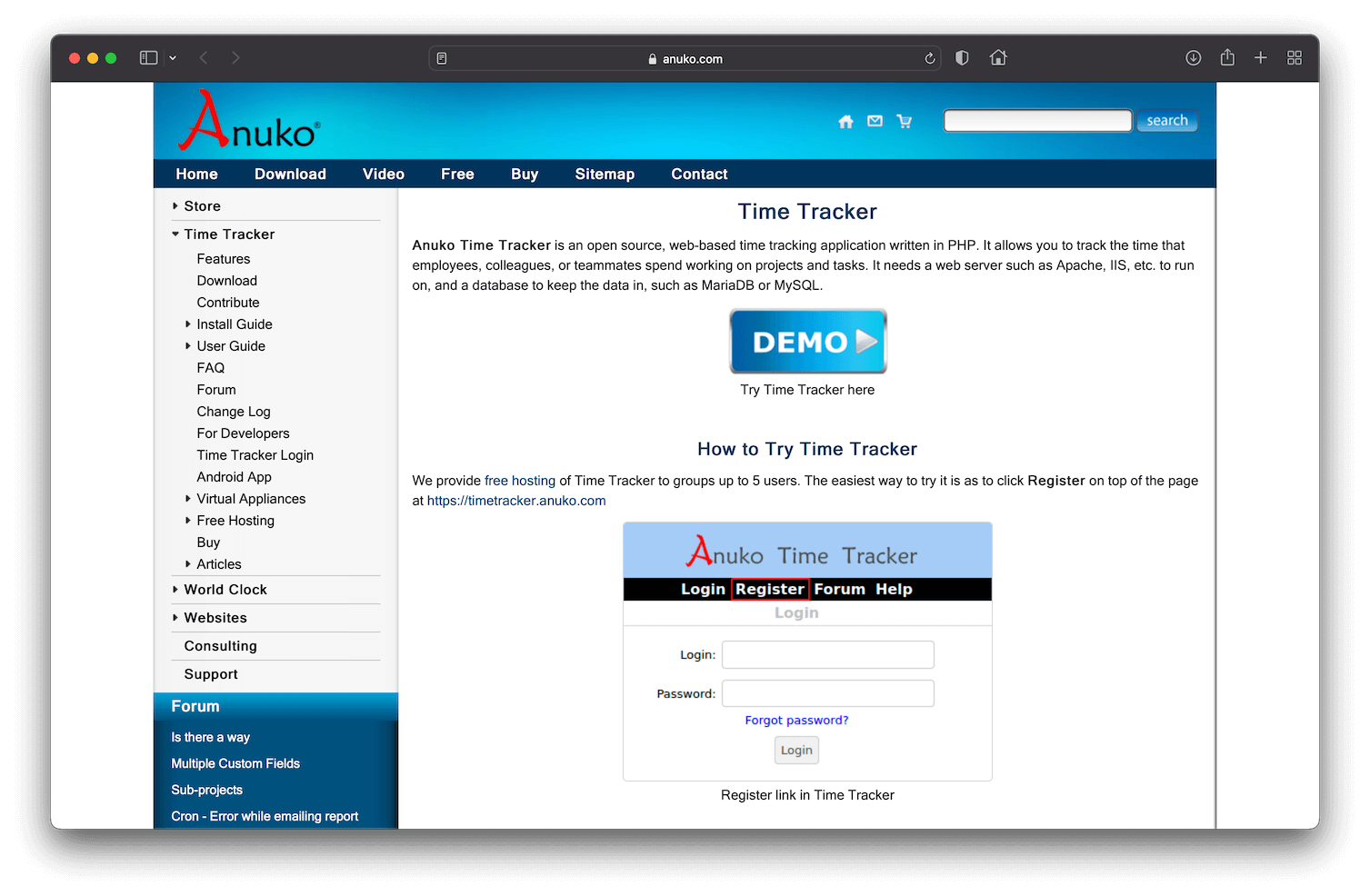The height and width of the screenshot is (896, 1370).
Task: Click the search button
Action: 1167,121
